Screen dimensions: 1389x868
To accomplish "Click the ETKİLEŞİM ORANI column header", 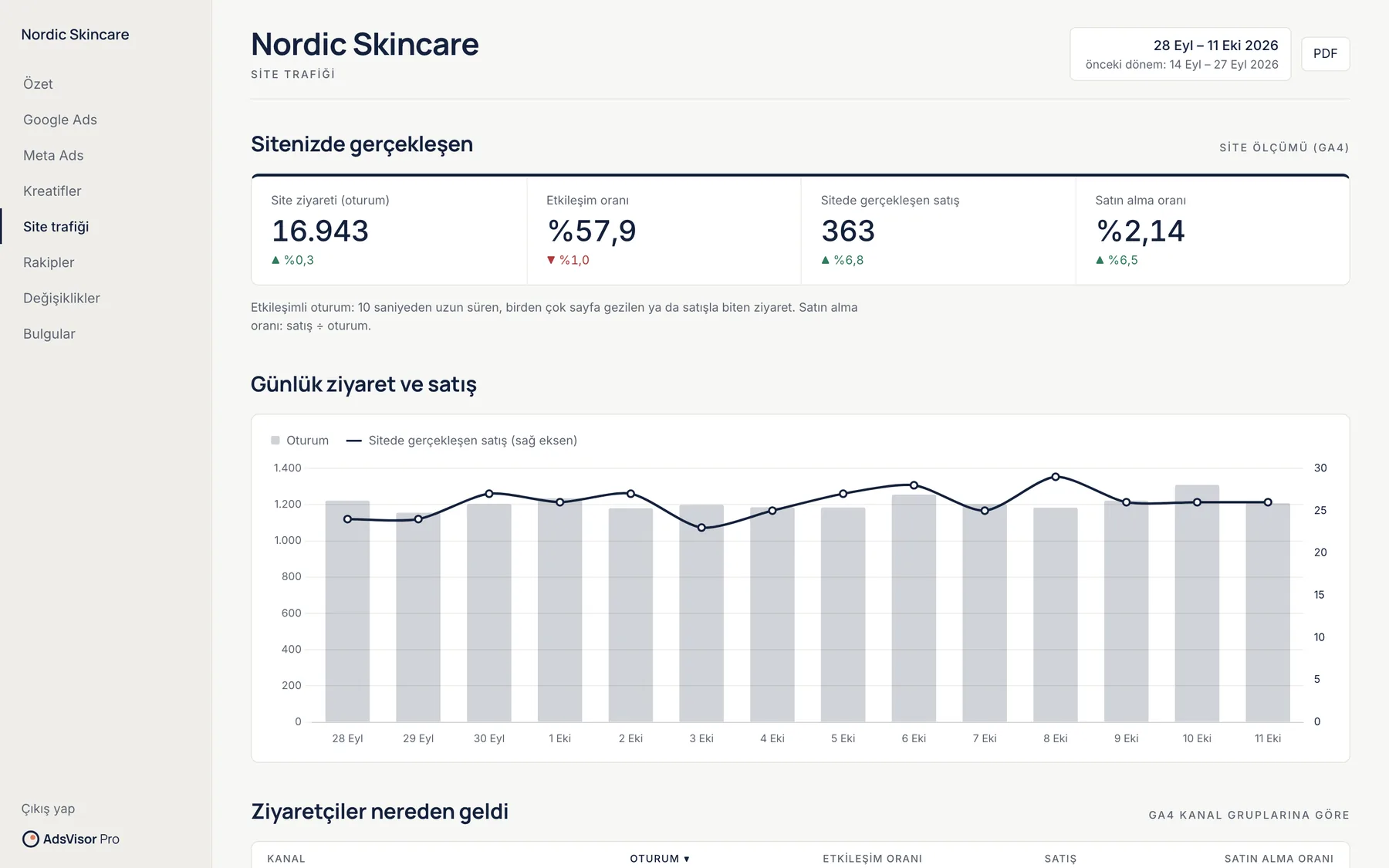I will (872, 859).
